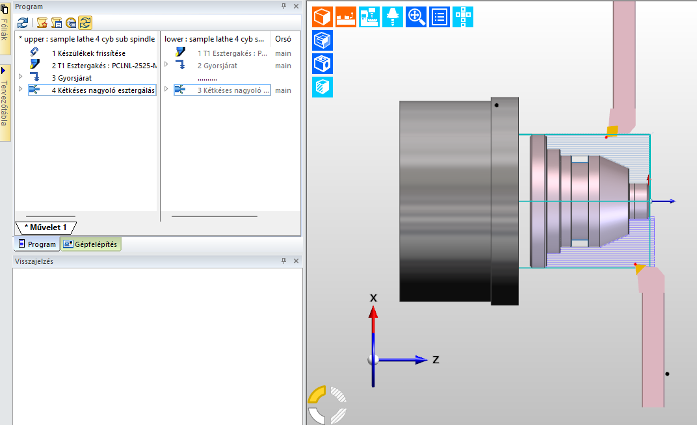Expand 3 Gyorsjárat in the upper list
This screenshot has width=699, height=426.
point(21,77)
